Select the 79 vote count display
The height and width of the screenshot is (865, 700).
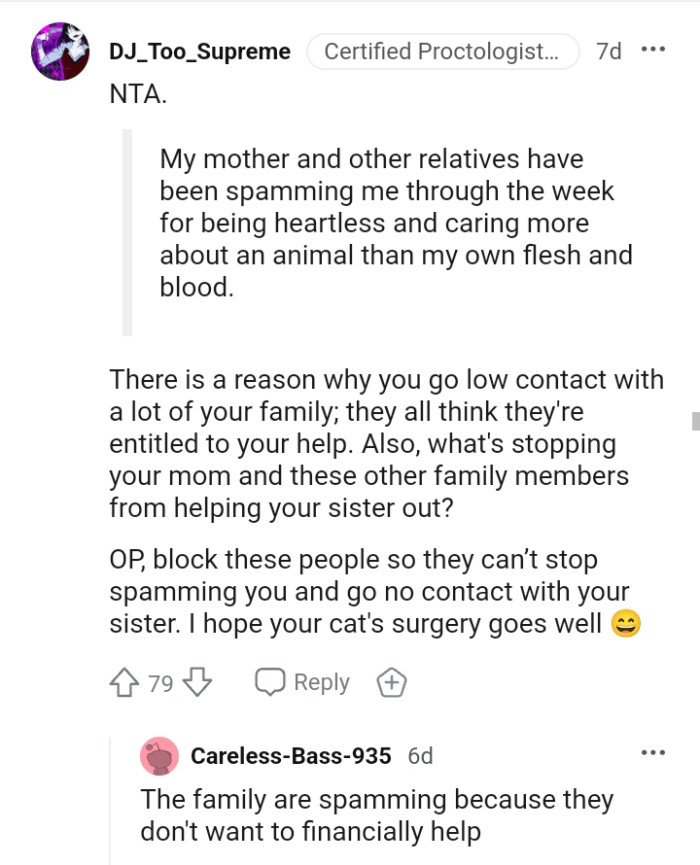[148, 681]
